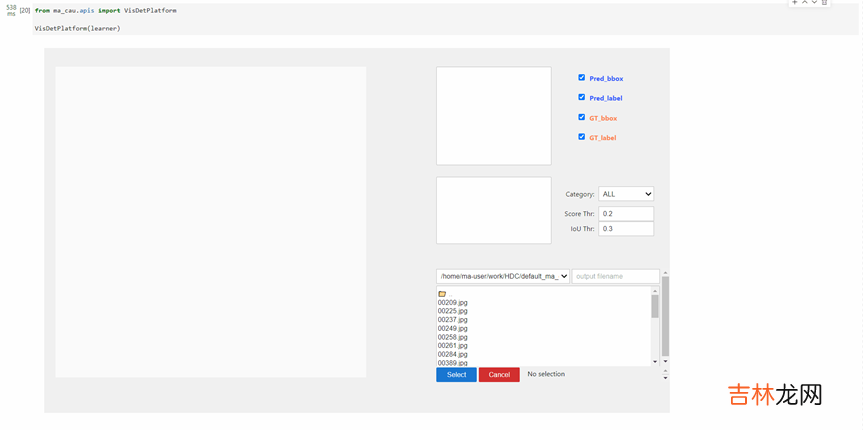Disable the GT_bbox checkbox
Viewport: 863px width, 430px height.
[x=581, y=118]
